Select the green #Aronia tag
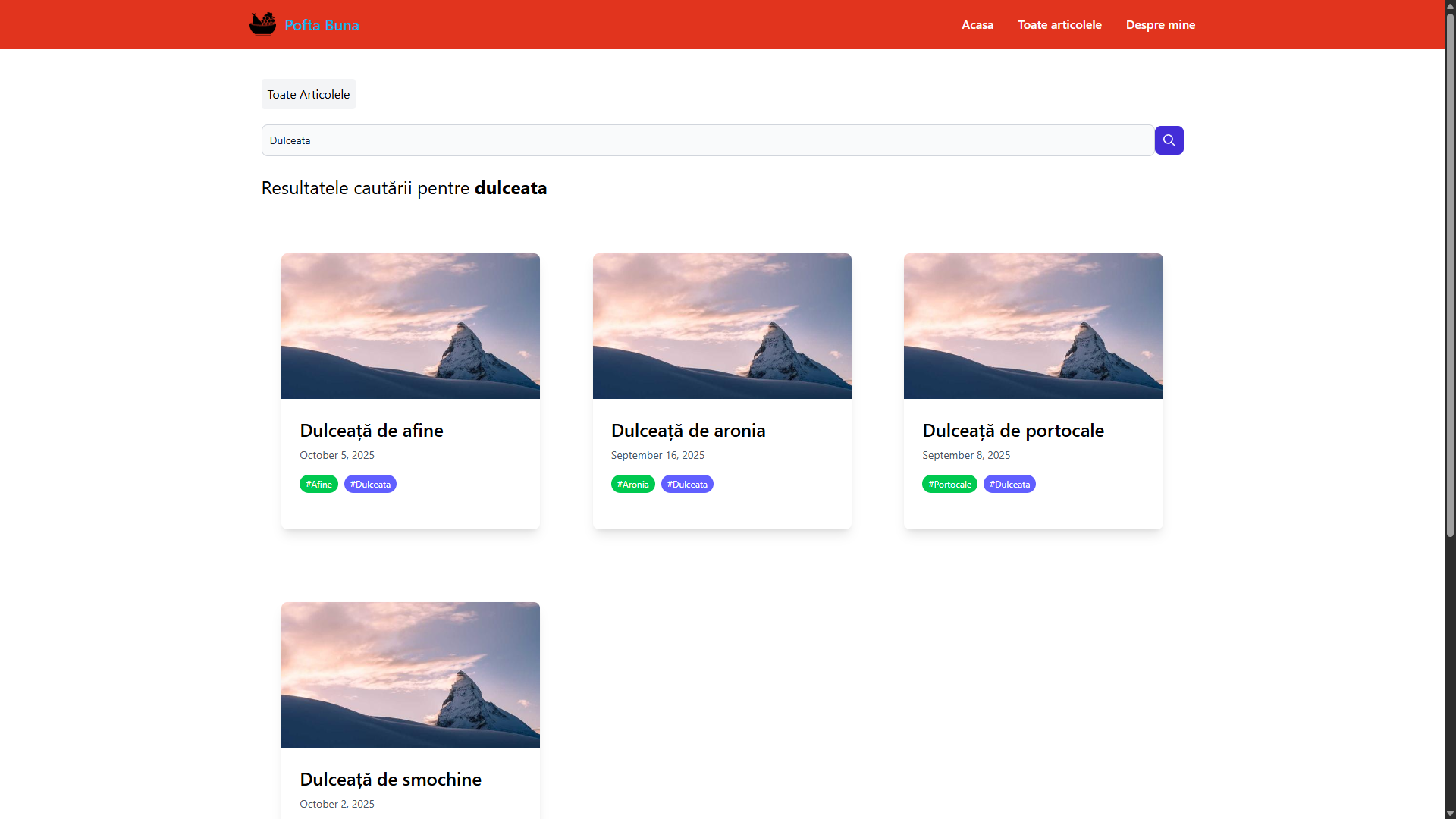 pos(632,484)
